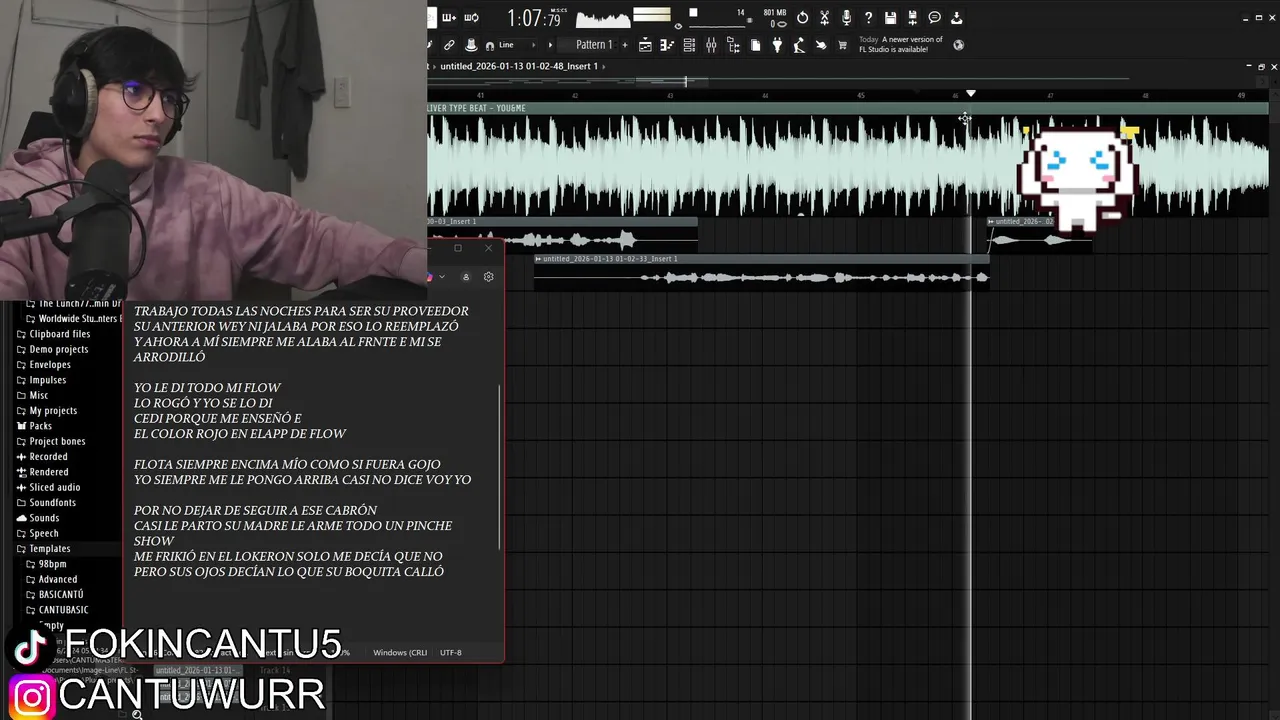Select the Impulses folder
Screen dimensions: 1280x720
tap(41, 380)
